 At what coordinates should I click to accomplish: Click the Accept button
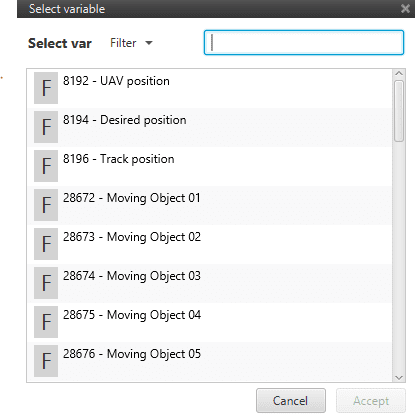pyautogui.click(x=371, y=401)
